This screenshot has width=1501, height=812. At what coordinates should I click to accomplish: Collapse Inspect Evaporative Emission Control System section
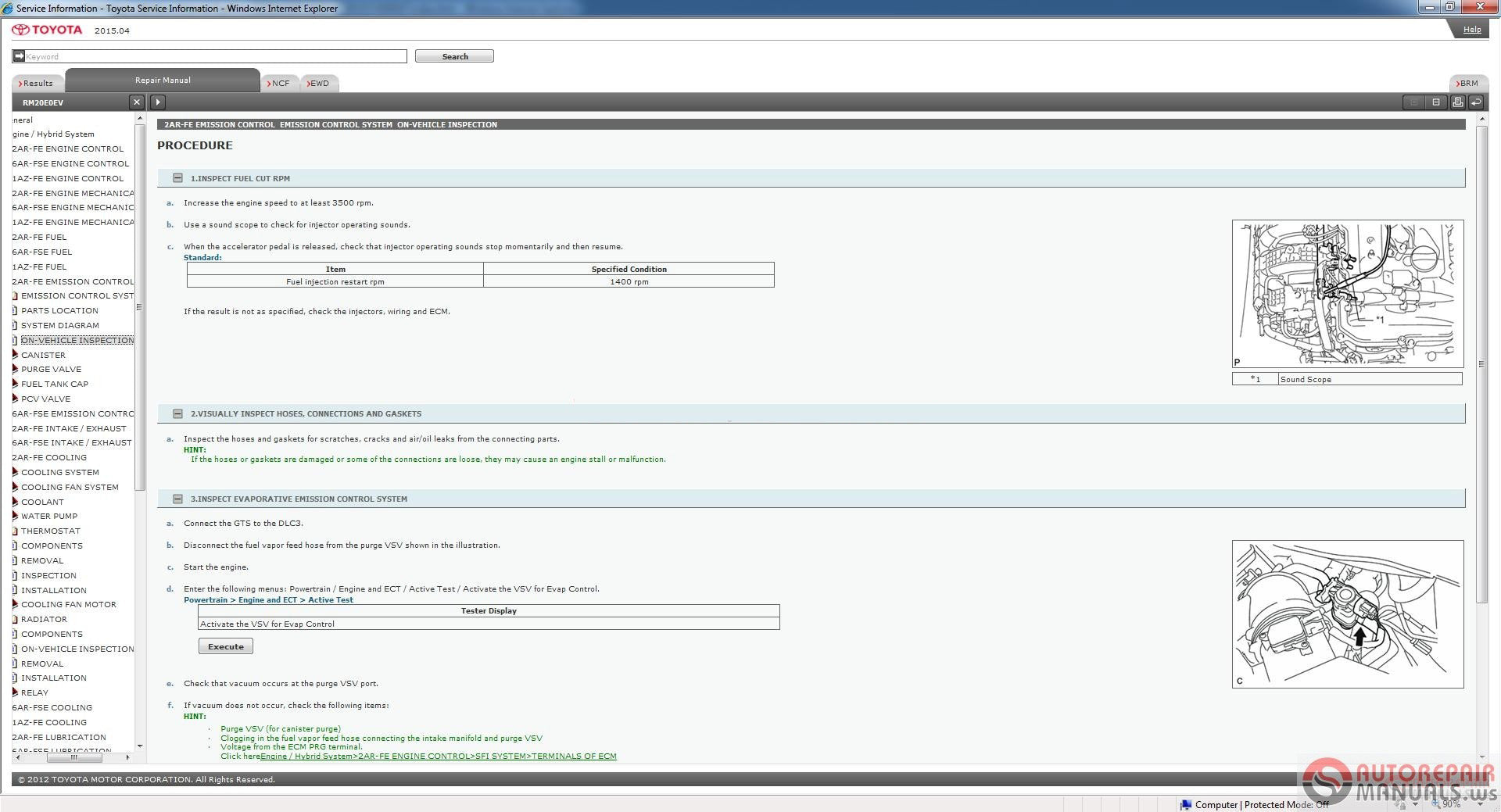tap(177, 499)
